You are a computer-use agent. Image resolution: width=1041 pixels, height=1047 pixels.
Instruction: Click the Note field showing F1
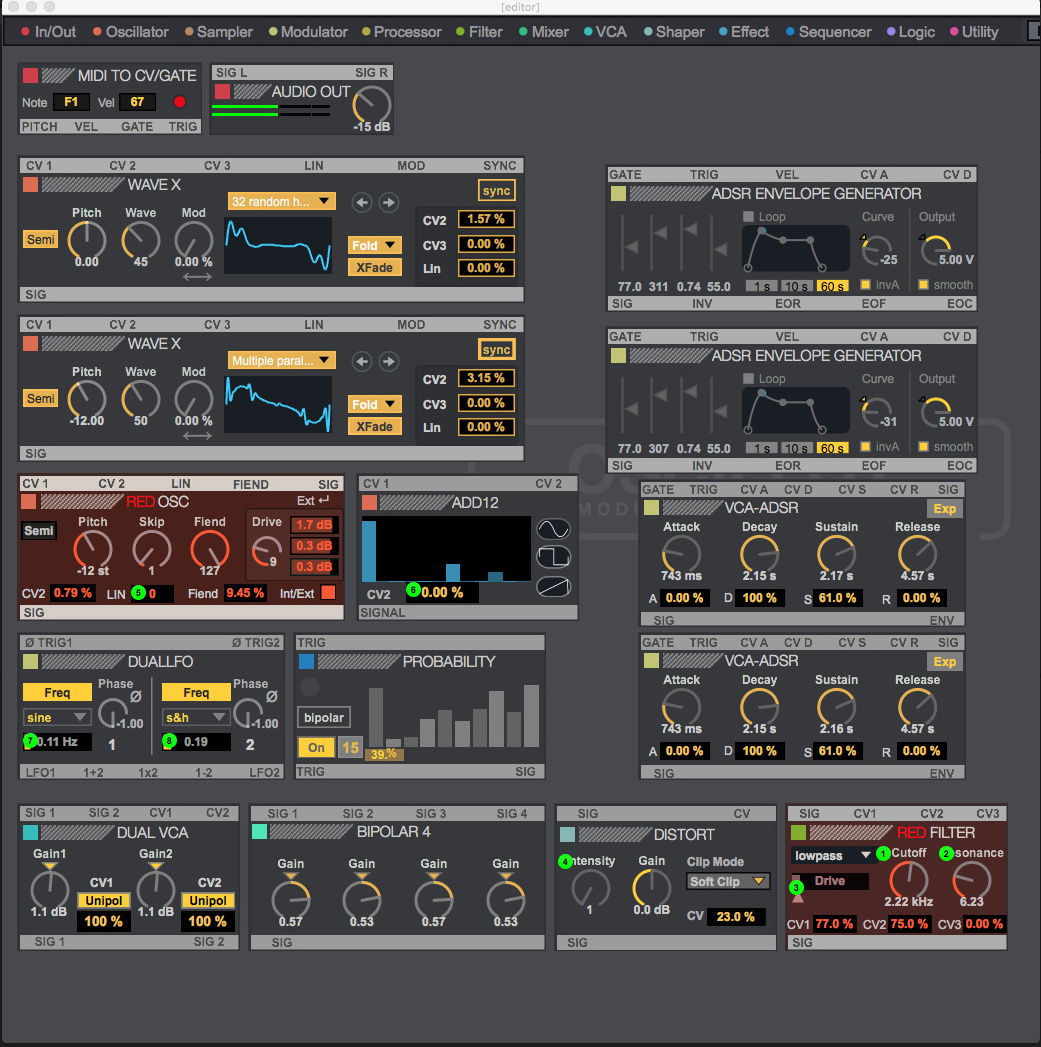pyautogui.click(x=71, y=102)
